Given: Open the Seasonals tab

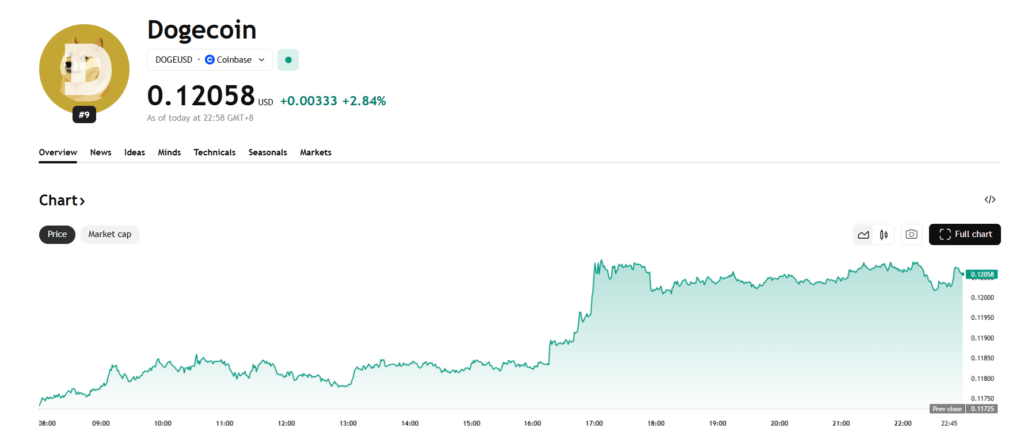Looking at the screenshot, I should tap(267, 152).
